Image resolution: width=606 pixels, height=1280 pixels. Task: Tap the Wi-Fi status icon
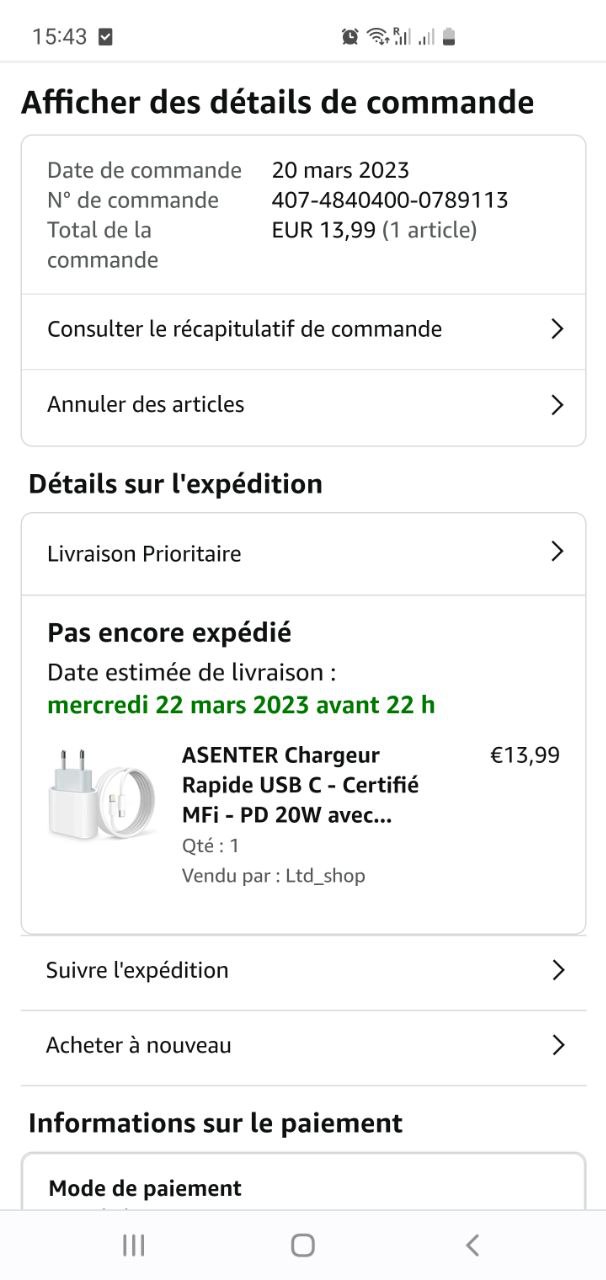pyautogui.click(x=378, y=37)
